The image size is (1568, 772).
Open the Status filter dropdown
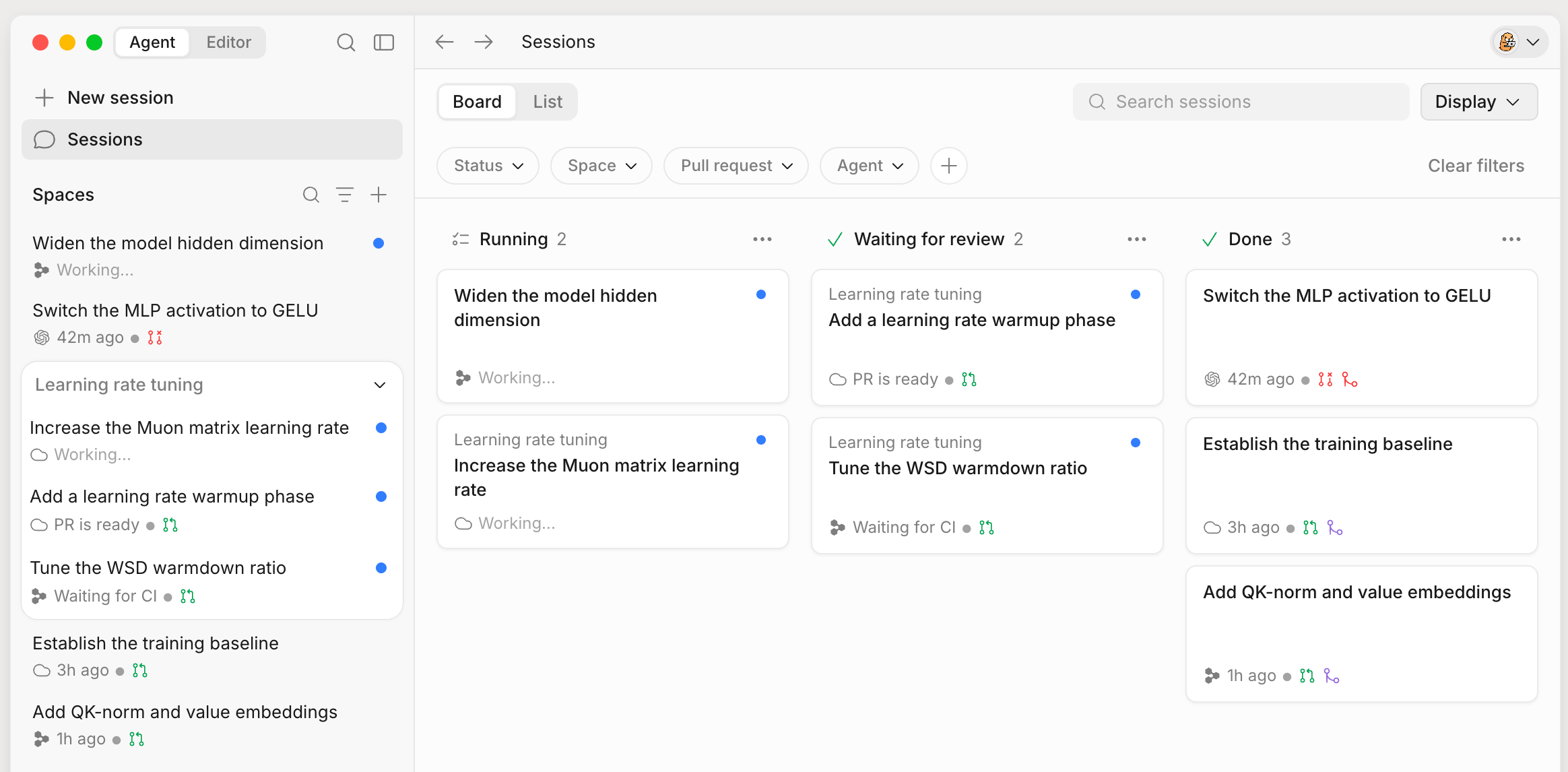(x=488, y=166)
